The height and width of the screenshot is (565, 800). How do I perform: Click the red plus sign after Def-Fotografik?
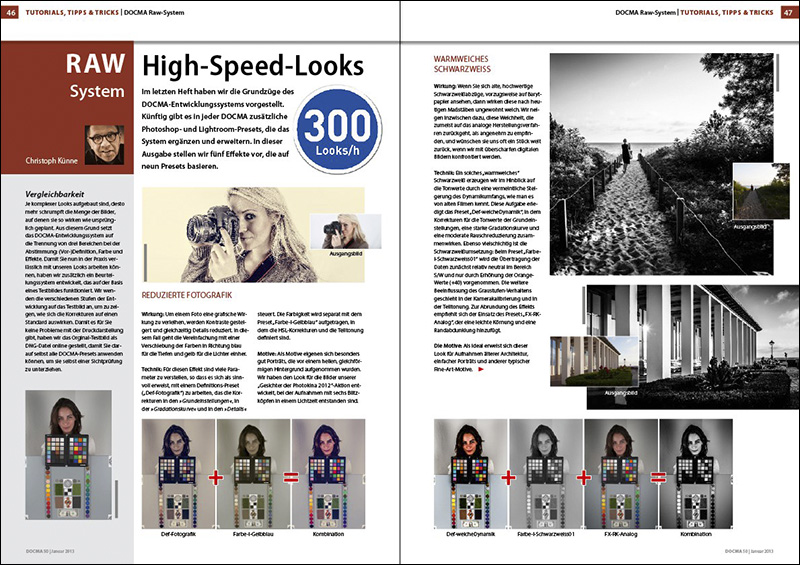coord(215,476)
